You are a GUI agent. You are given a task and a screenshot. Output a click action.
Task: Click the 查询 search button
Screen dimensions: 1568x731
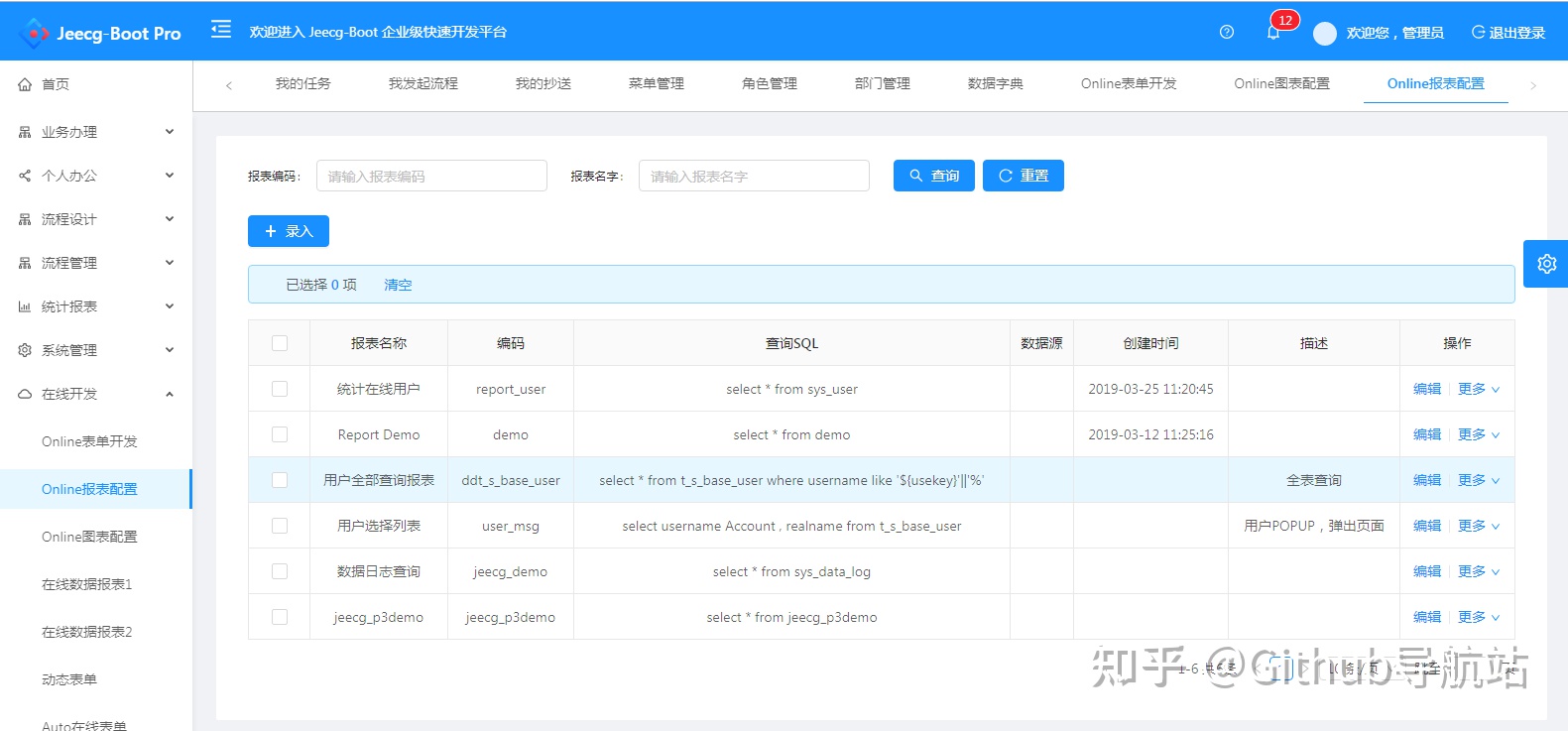click(x=934, y=176)
